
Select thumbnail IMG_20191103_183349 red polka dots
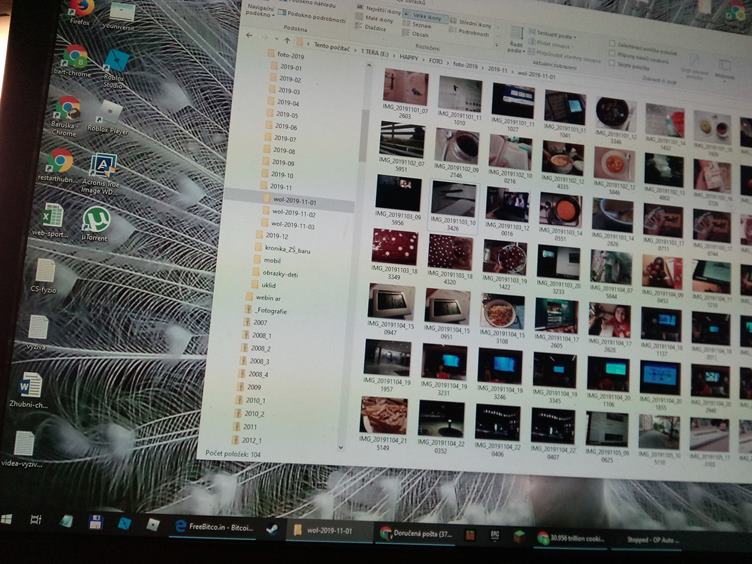point(394,255)
